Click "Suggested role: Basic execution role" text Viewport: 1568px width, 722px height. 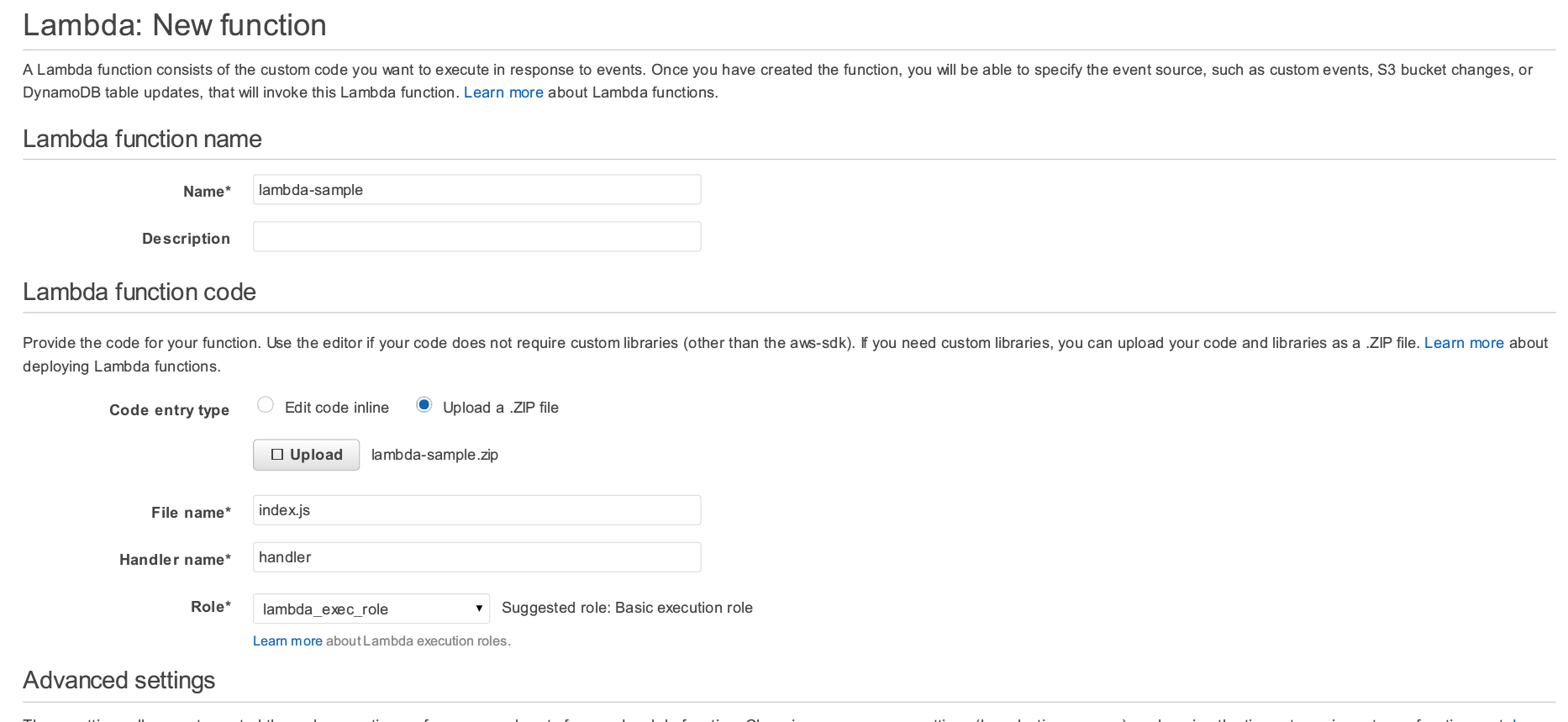pyautogui.click(x=627, y=608)
